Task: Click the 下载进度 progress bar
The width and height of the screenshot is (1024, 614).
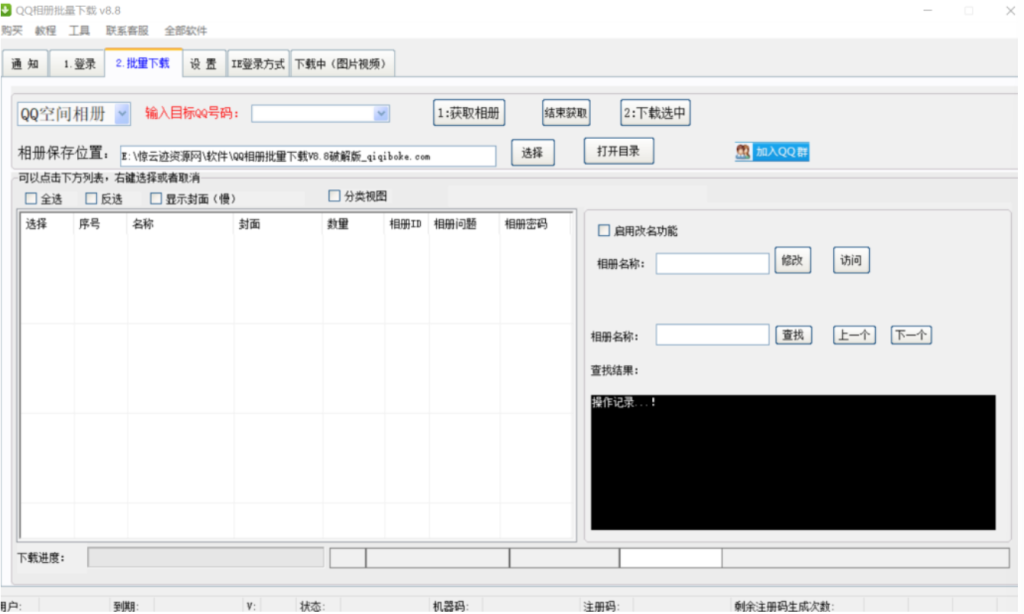Action: click(205, 558)
